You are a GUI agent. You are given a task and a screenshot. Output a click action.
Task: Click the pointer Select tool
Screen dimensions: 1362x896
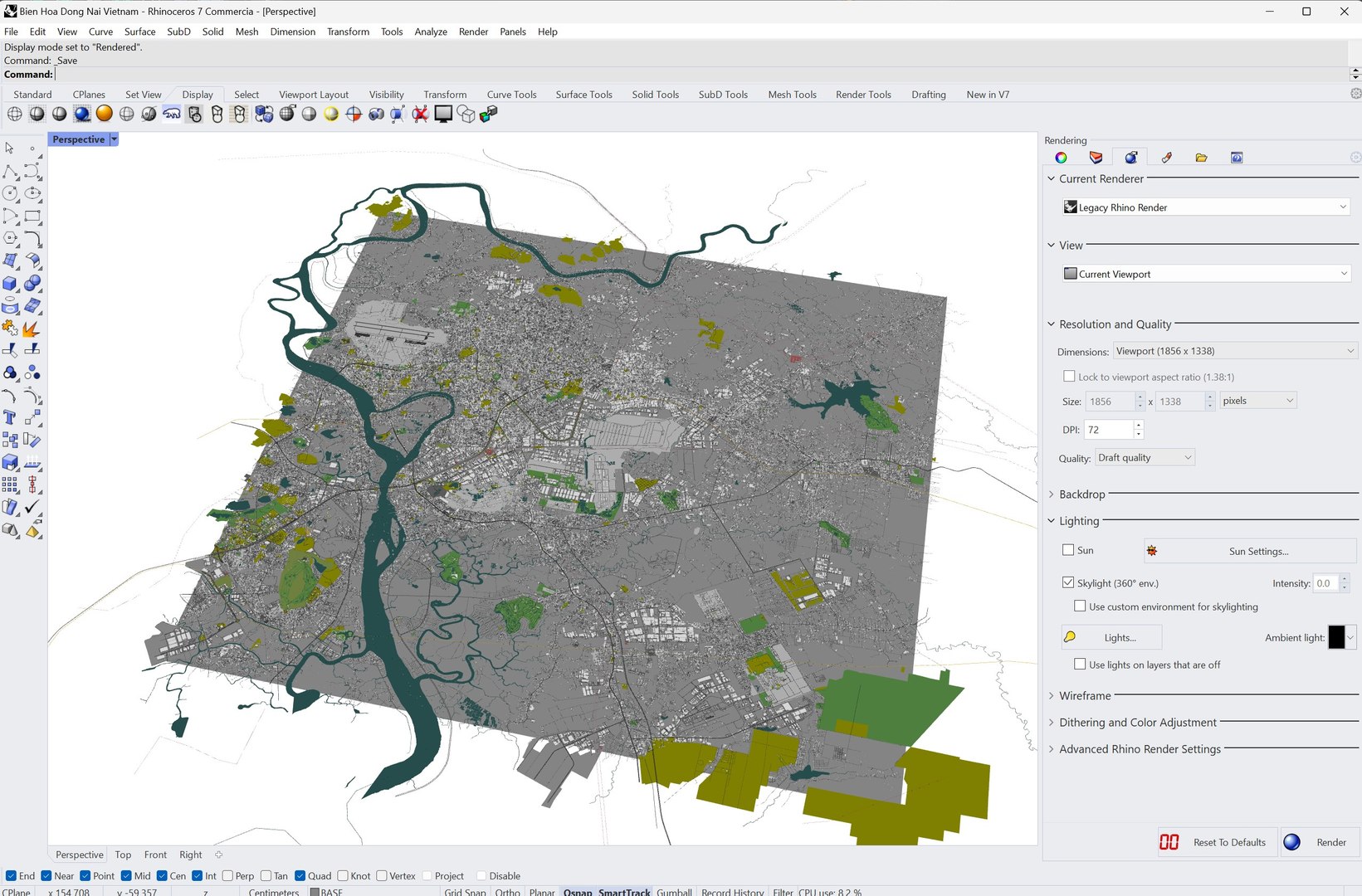(10, 149)
